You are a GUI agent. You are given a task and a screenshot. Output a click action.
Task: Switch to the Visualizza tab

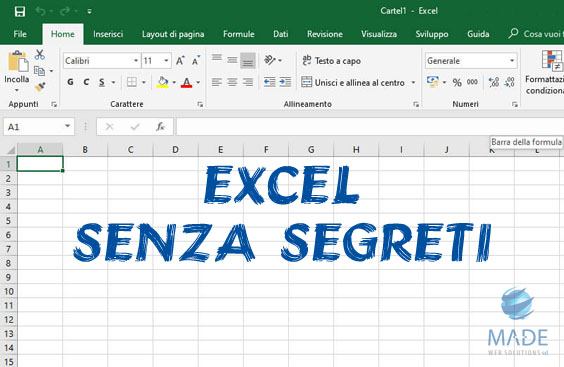coord(379,34)
